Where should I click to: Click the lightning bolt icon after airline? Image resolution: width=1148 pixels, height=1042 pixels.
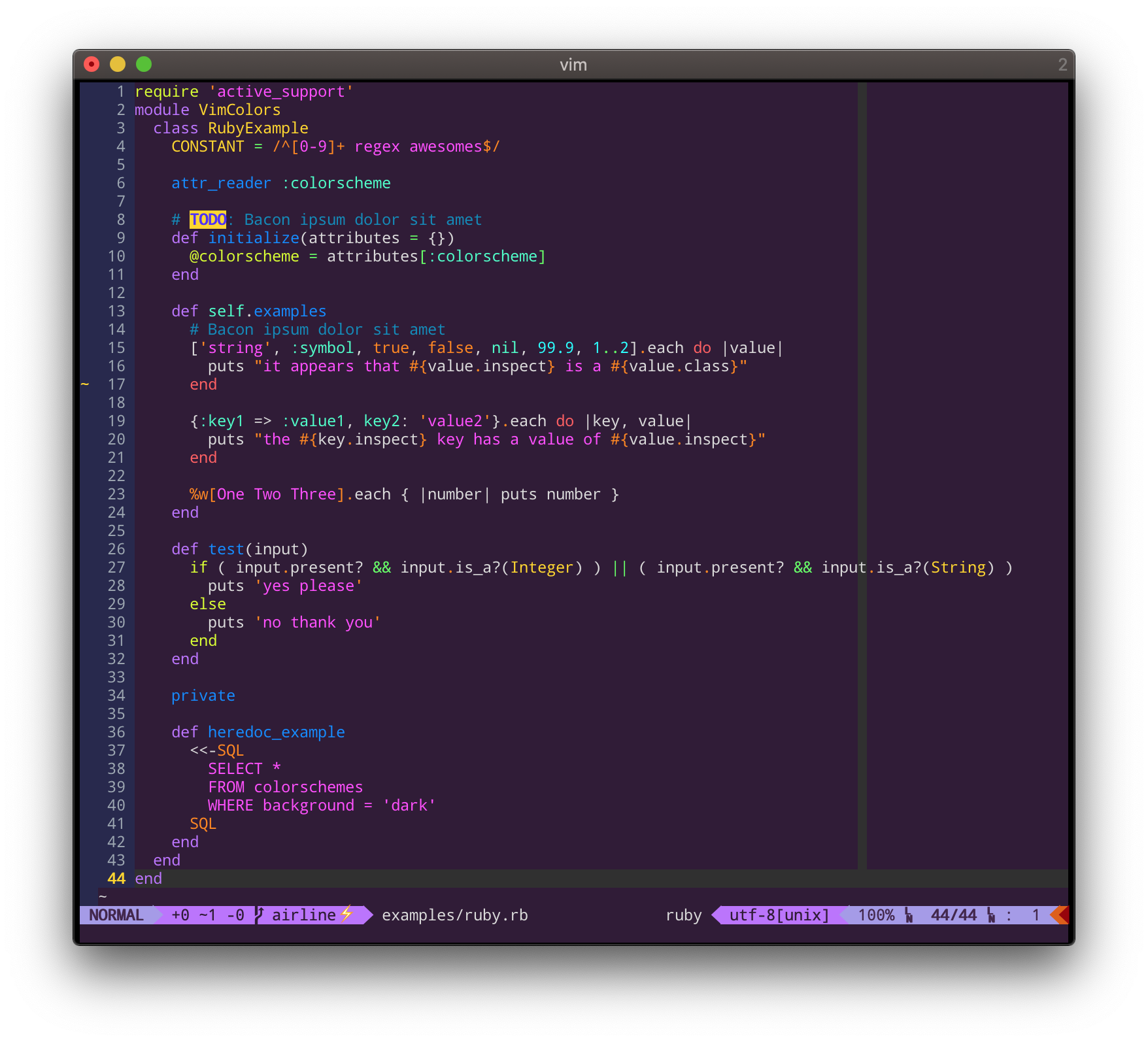click(346, 914)
